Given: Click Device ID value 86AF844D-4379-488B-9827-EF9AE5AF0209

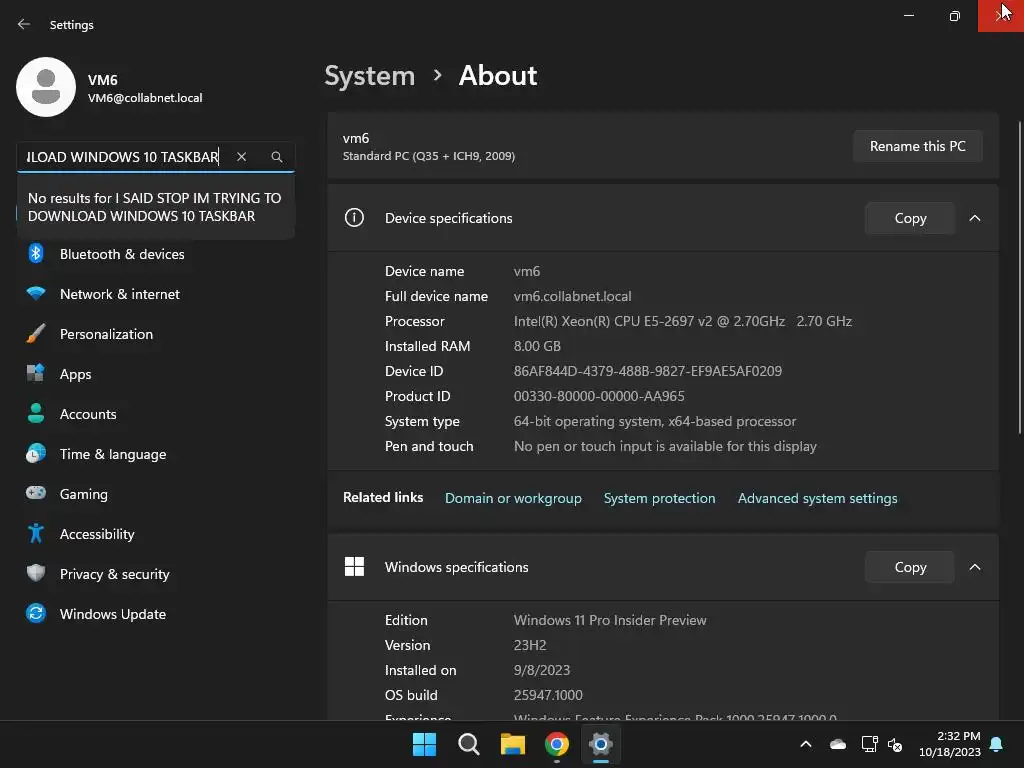Looking at the screenshot, I should [x=648, y=371].
